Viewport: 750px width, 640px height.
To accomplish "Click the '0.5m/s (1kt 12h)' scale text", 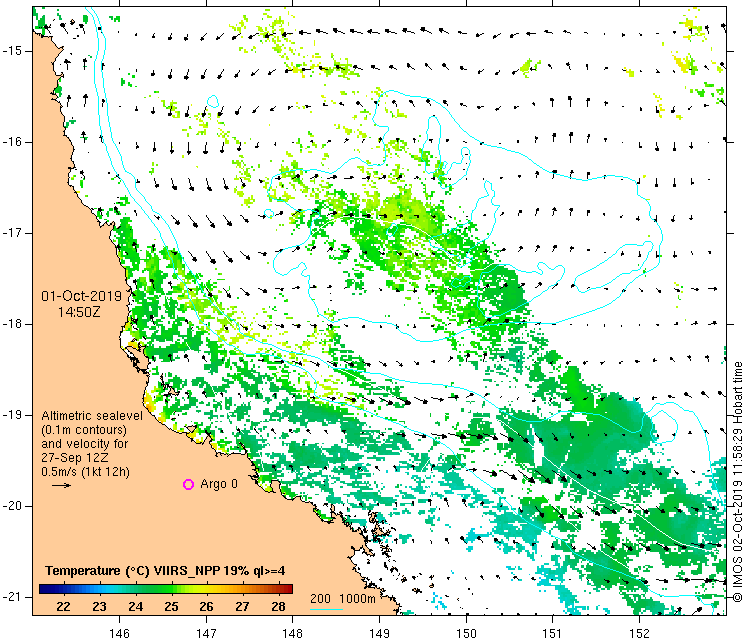I will [85, 472].
